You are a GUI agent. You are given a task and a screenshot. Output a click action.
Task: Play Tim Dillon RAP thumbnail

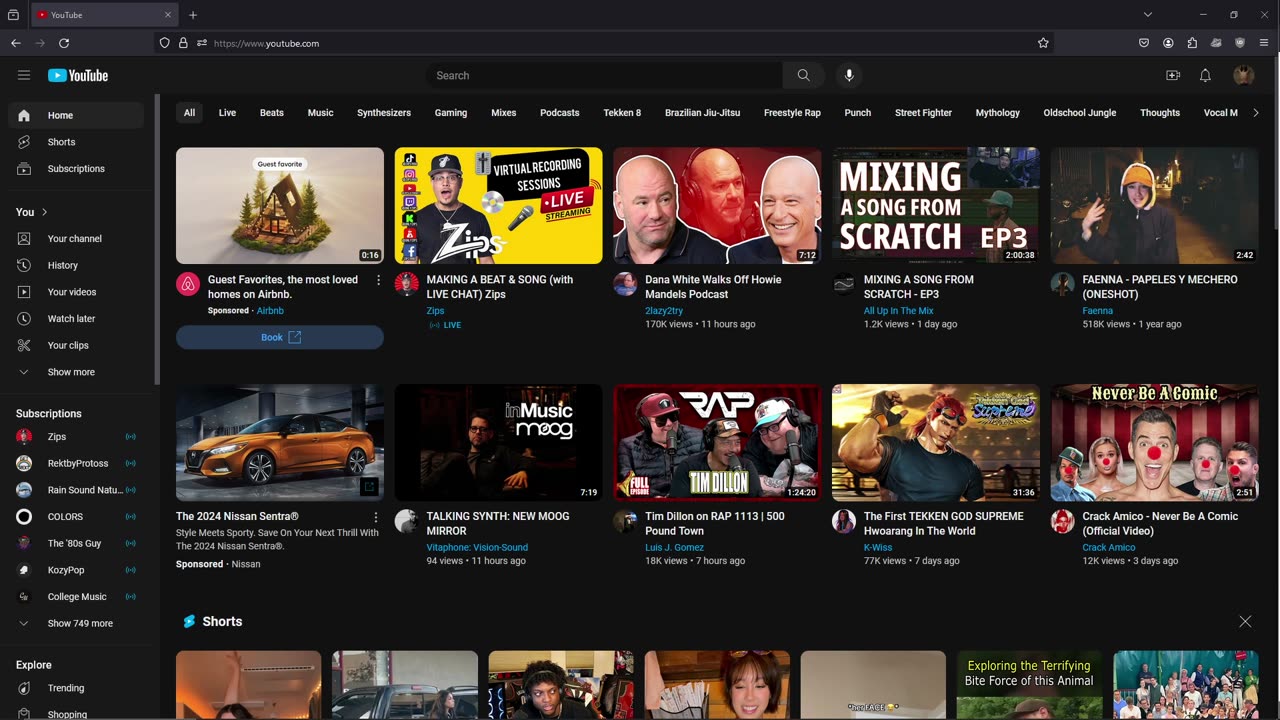click(x=717, y=442)
